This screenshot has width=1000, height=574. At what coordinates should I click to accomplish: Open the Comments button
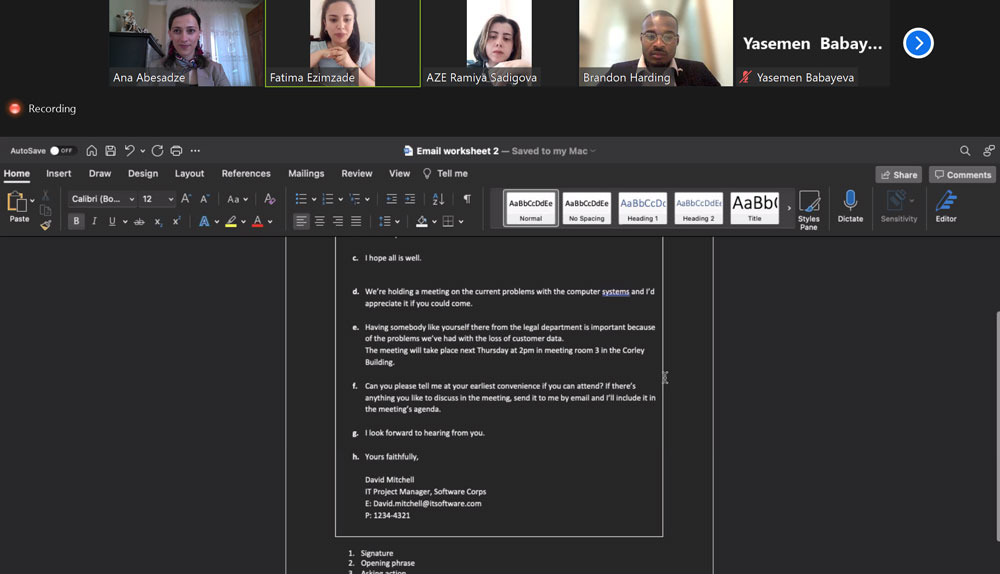[x=962, y=175]
